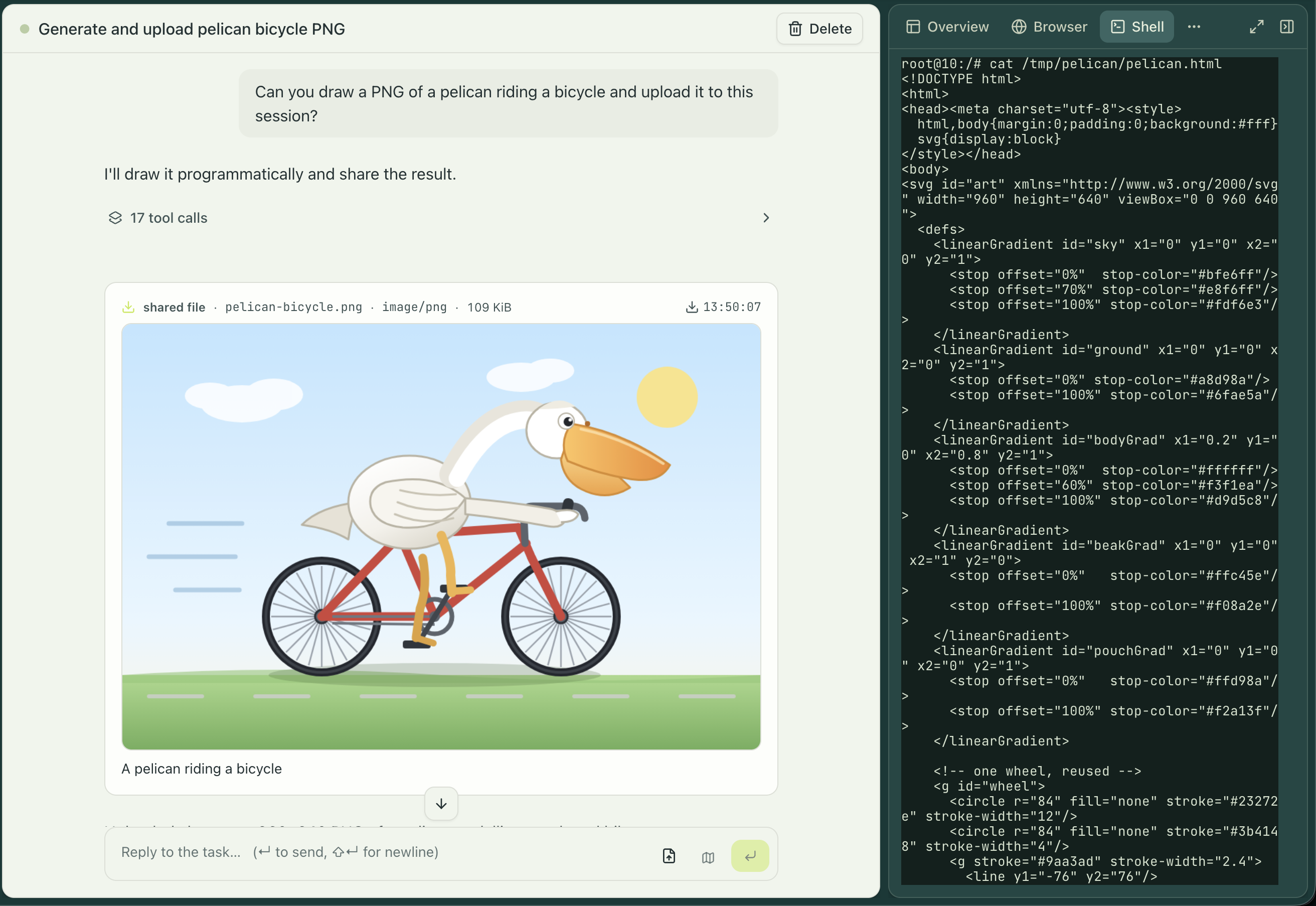Click the map icon in reply box
1316x906 pixels.
[708, 857]
